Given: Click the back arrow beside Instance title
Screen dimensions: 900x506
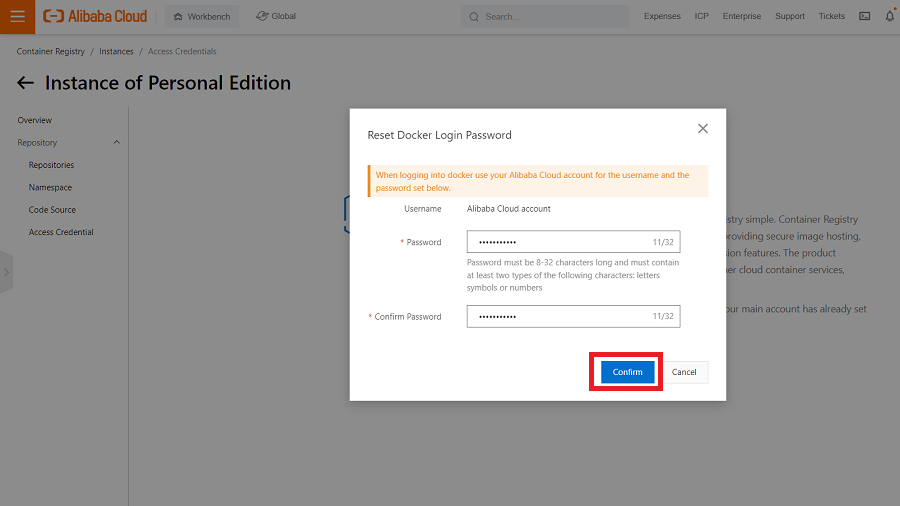Looking at the screenshot, I should [x=26, y=83].
